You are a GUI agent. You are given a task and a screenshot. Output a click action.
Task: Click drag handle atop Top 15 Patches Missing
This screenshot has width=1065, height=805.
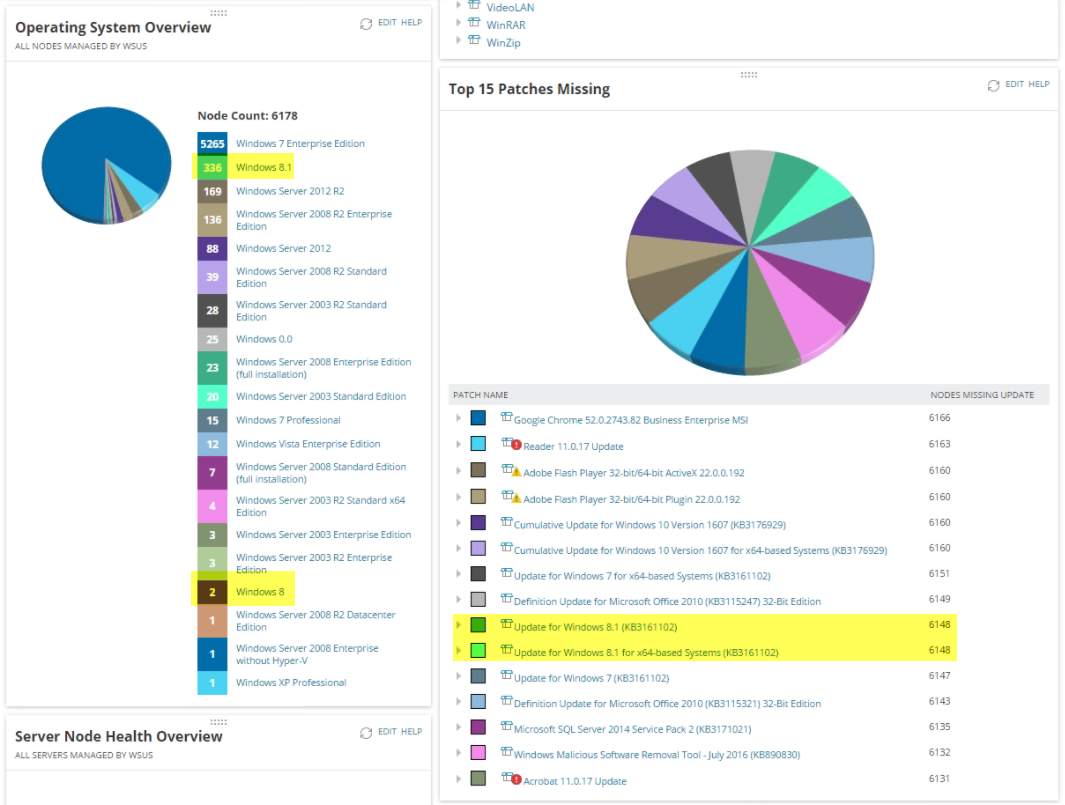(748, 75)
